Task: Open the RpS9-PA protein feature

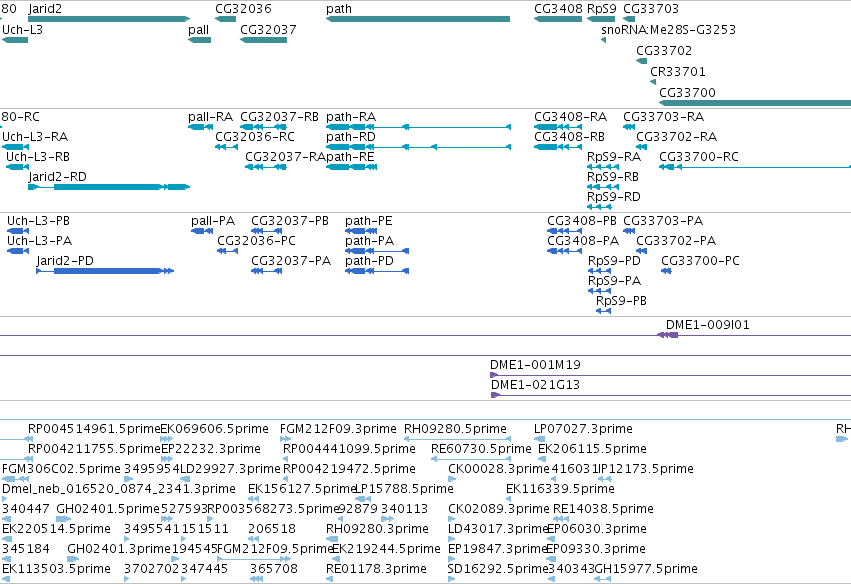Action: coord(600,291)
